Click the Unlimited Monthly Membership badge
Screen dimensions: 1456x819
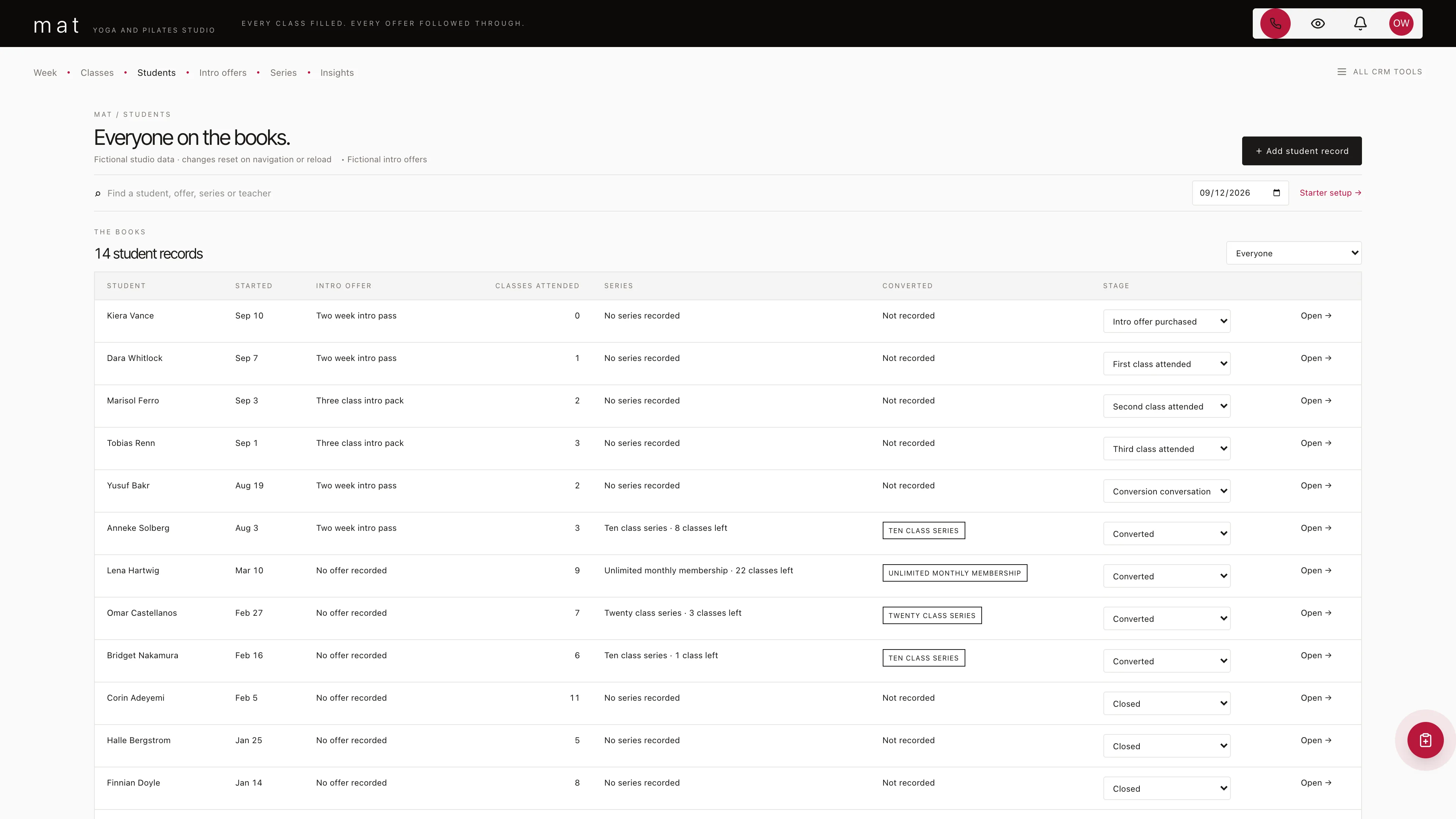(955, 573)
